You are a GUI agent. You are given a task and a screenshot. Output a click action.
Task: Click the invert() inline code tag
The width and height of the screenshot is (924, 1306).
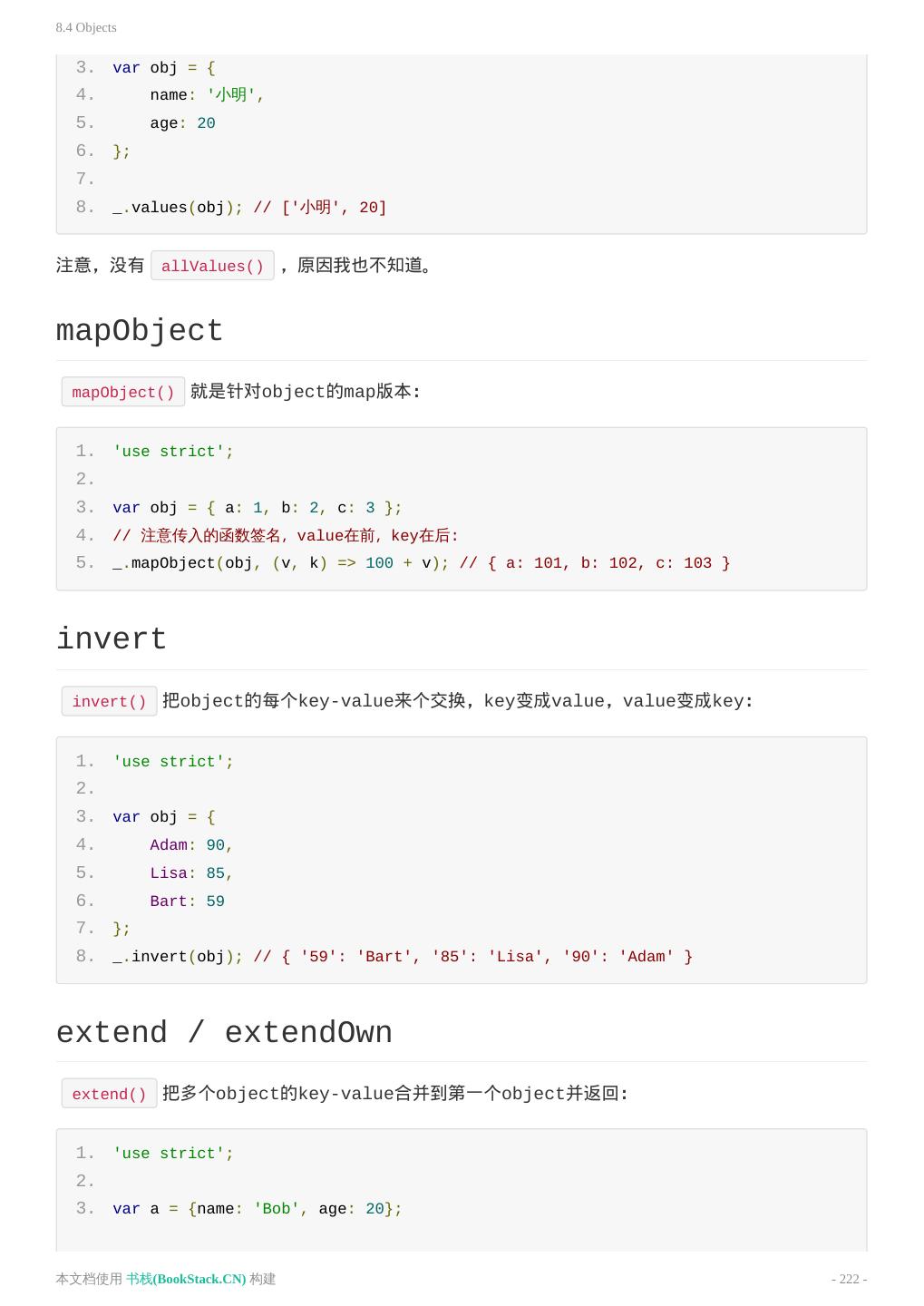point(109,701)
